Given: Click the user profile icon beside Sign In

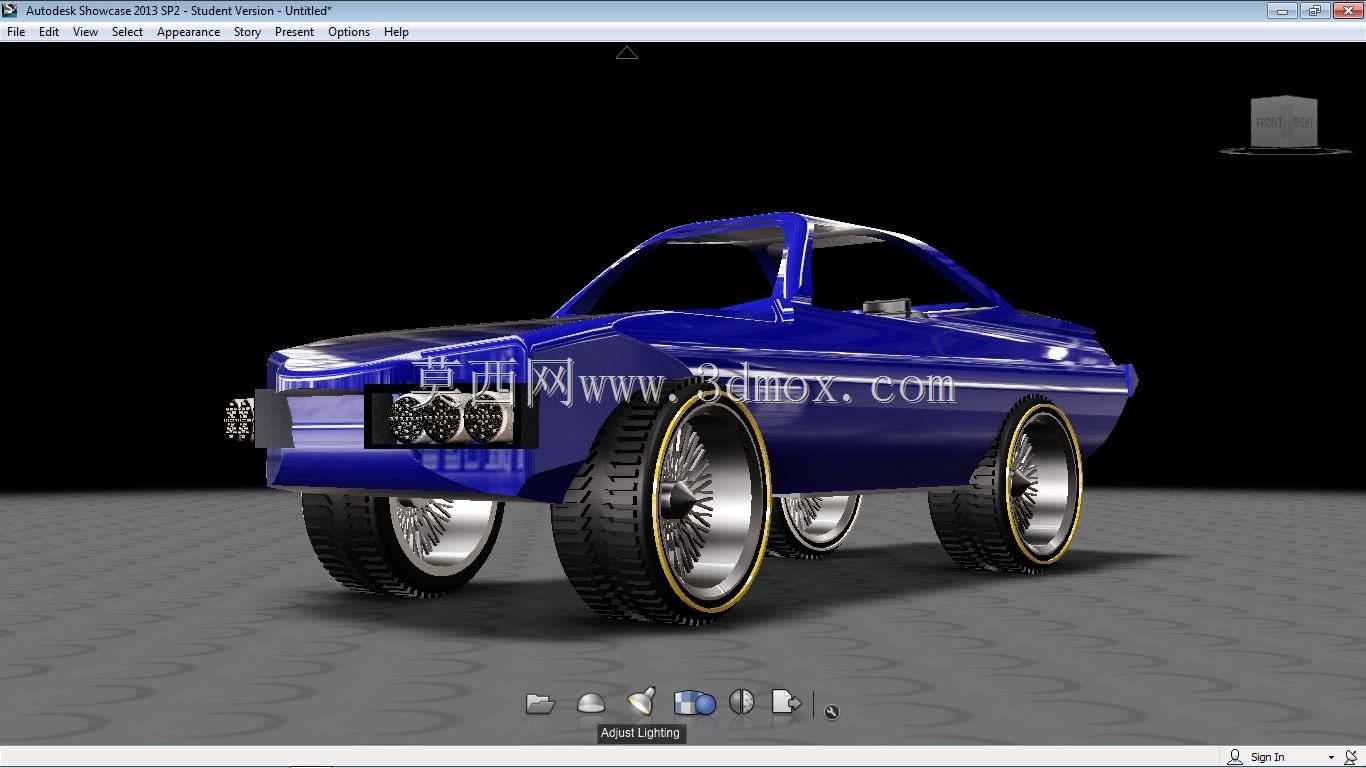Looking at the screenshot, I should 1235,757.
